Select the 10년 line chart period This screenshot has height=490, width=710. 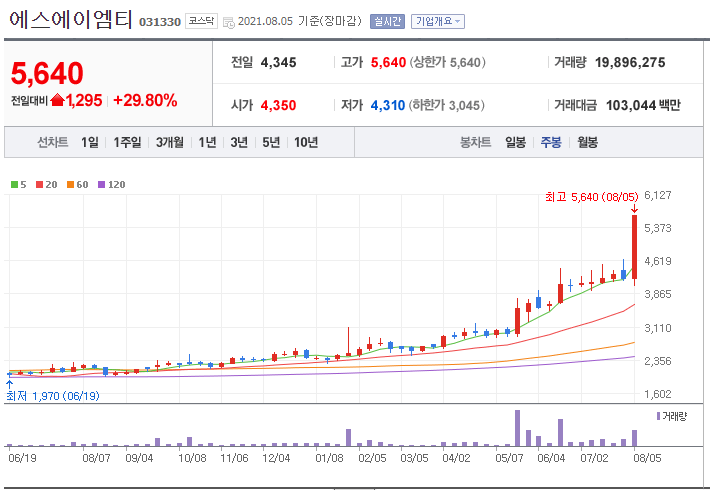(306, 143)
